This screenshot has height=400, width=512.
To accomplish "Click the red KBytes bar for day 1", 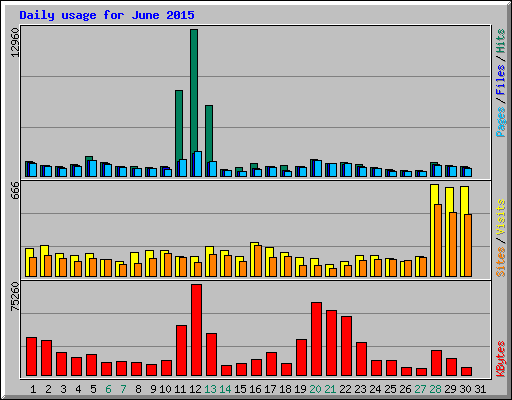I will (x=31, y=357).
